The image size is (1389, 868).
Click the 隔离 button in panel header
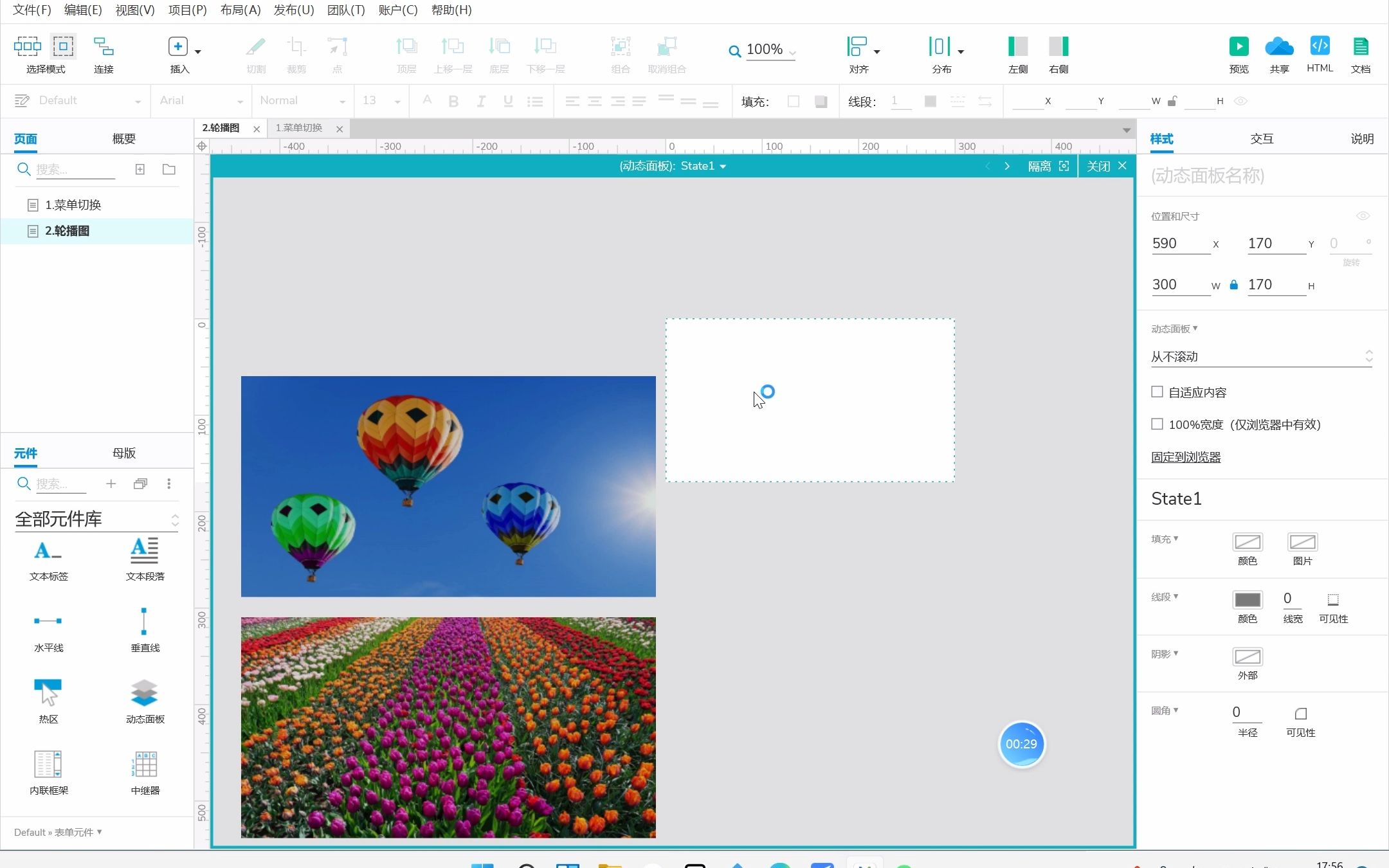coord(1039,167)
